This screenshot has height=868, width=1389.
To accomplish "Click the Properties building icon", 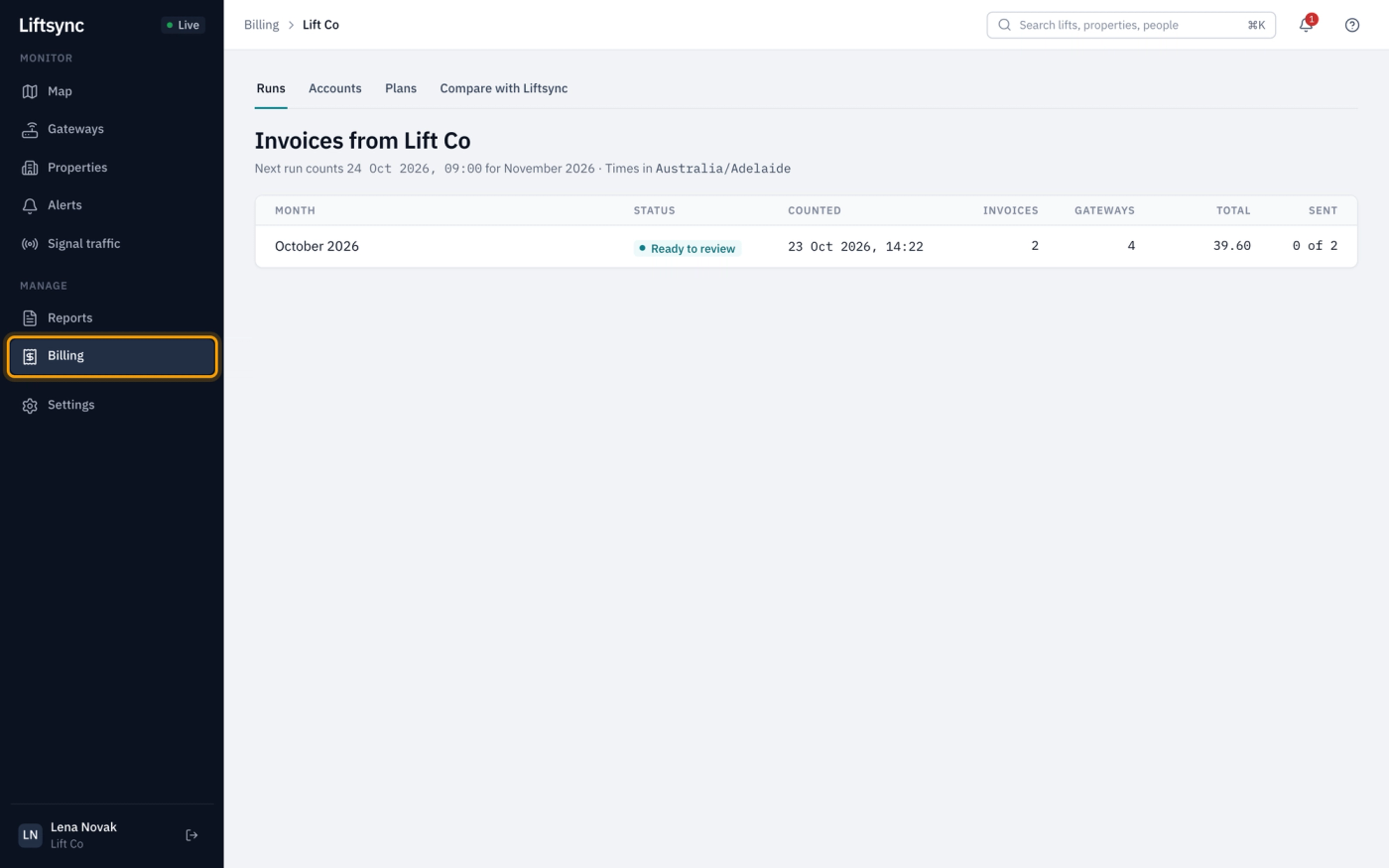I will click(30, 168).
